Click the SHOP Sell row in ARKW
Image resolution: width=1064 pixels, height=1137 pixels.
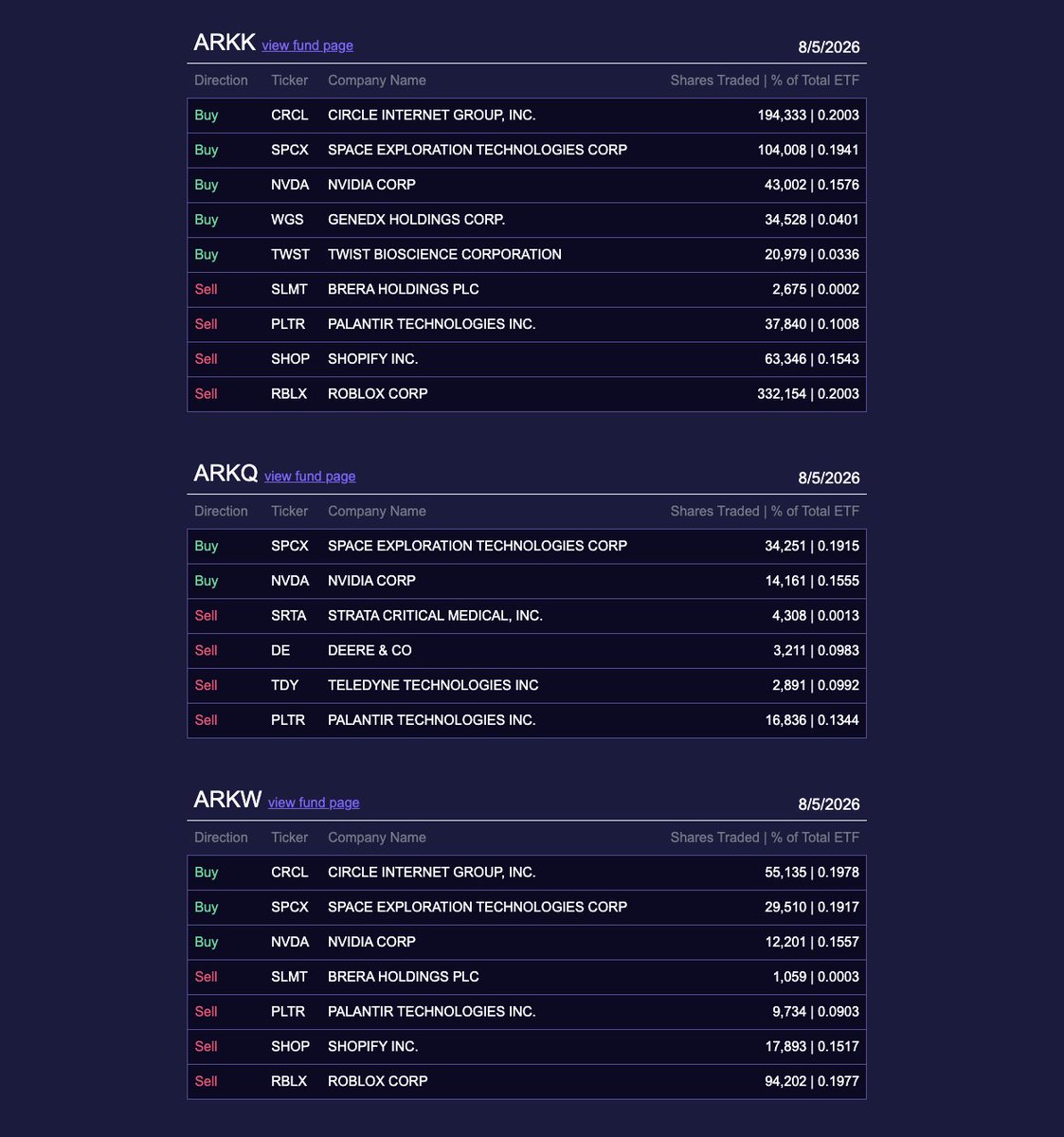point(527,1047)
